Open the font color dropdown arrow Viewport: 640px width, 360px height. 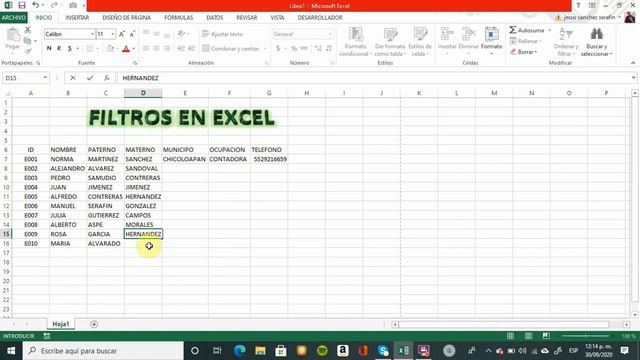[x=133, y=49]
